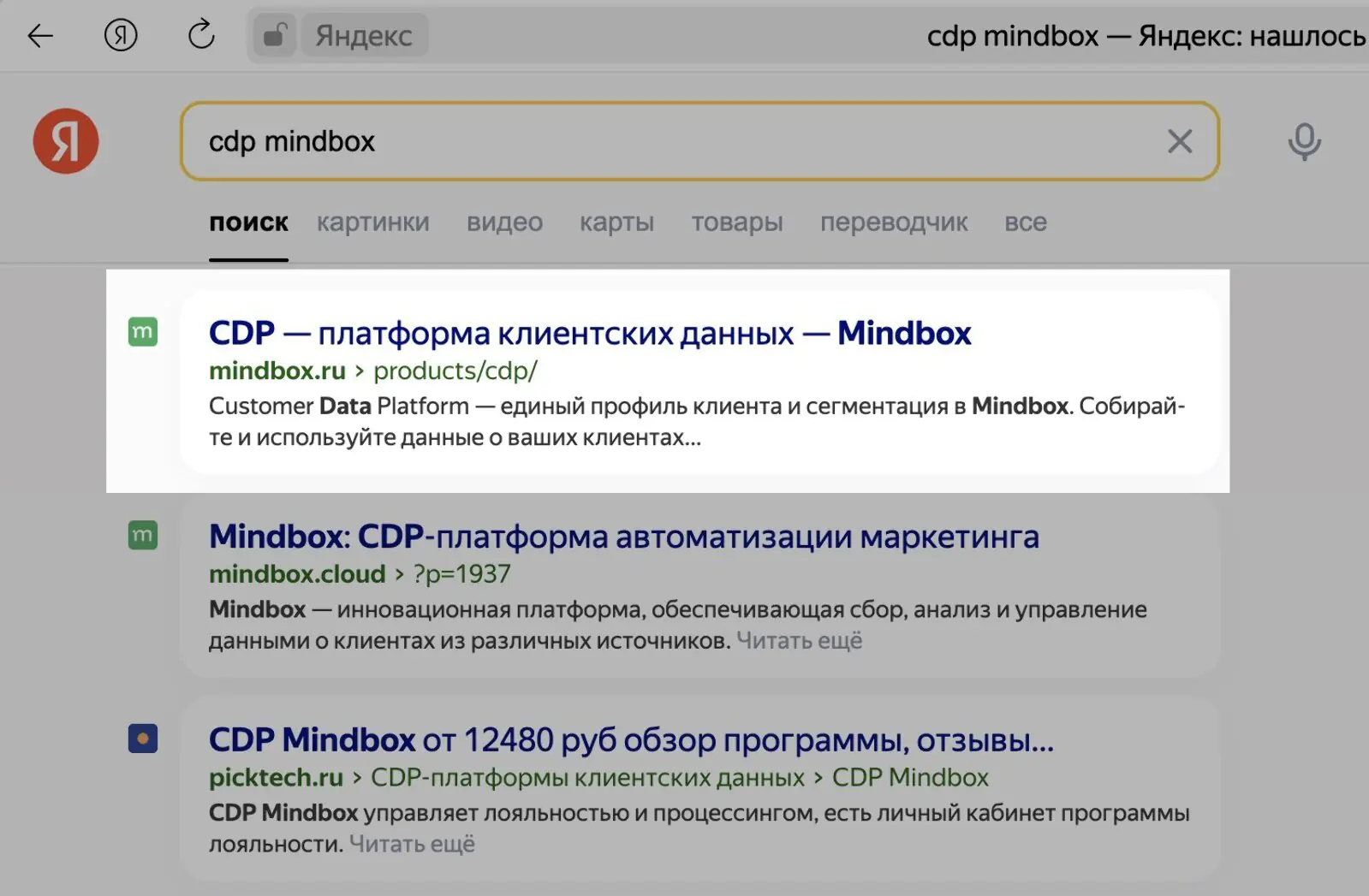
Task: Switch to the 'картинки' tab
Action: pos(372,223)
